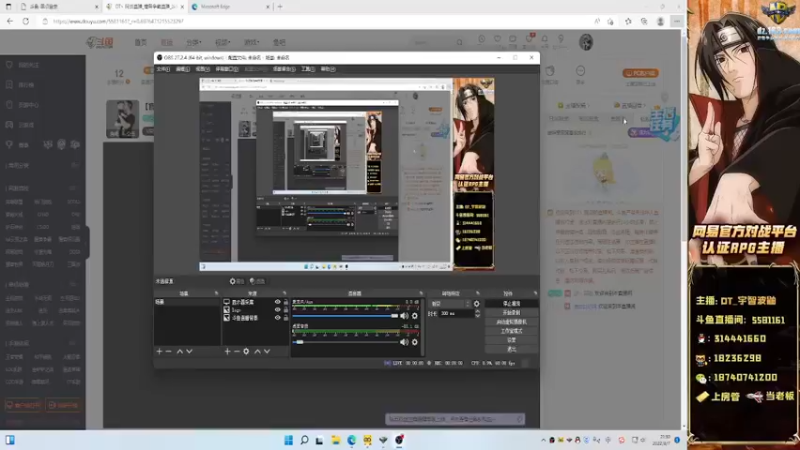Adjust Mic/Aux volume slider handle
This screenshot has height=450, width=800.
coord(394,316)
